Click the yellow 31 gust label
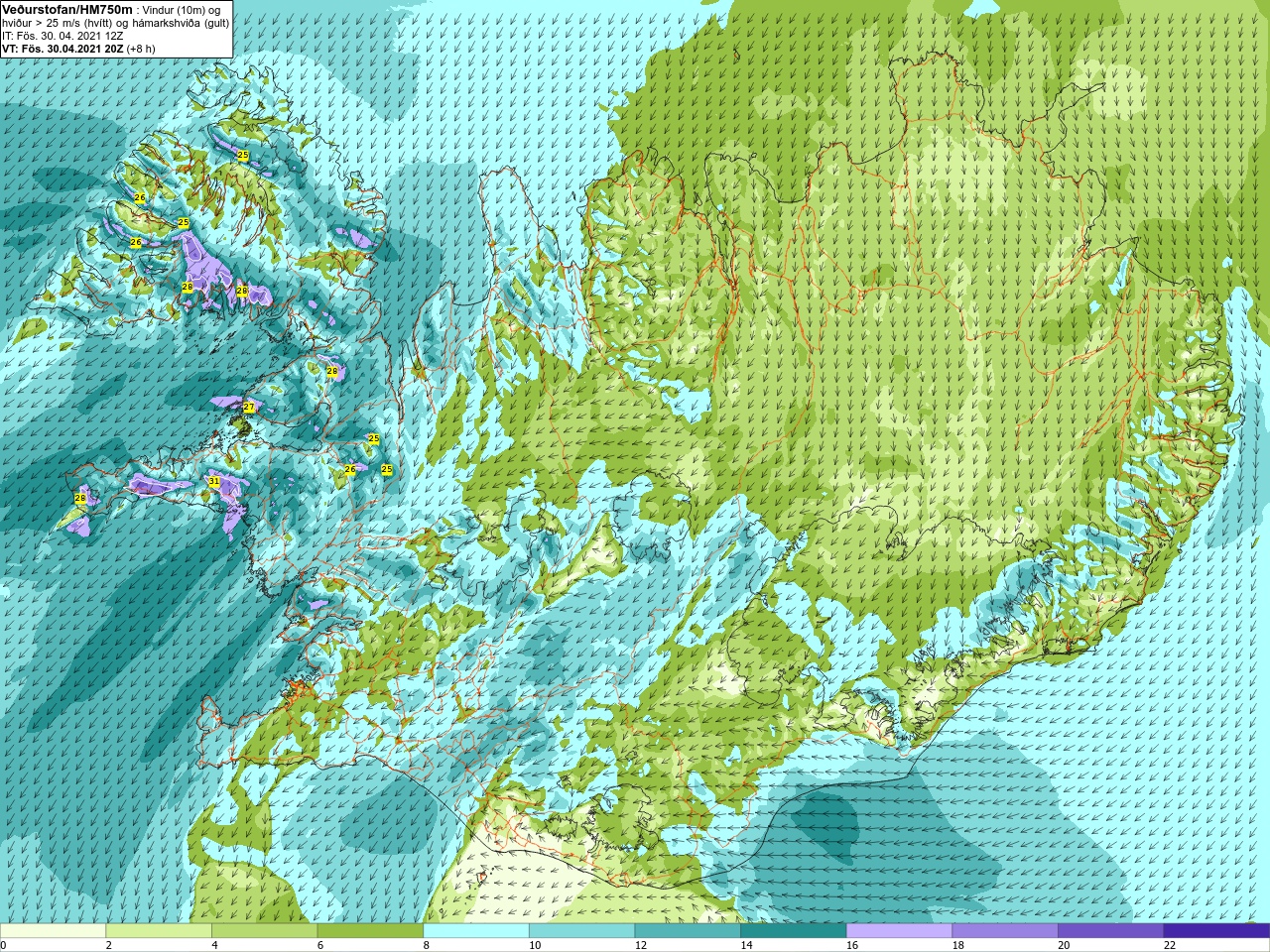 (x=213, y=481)
